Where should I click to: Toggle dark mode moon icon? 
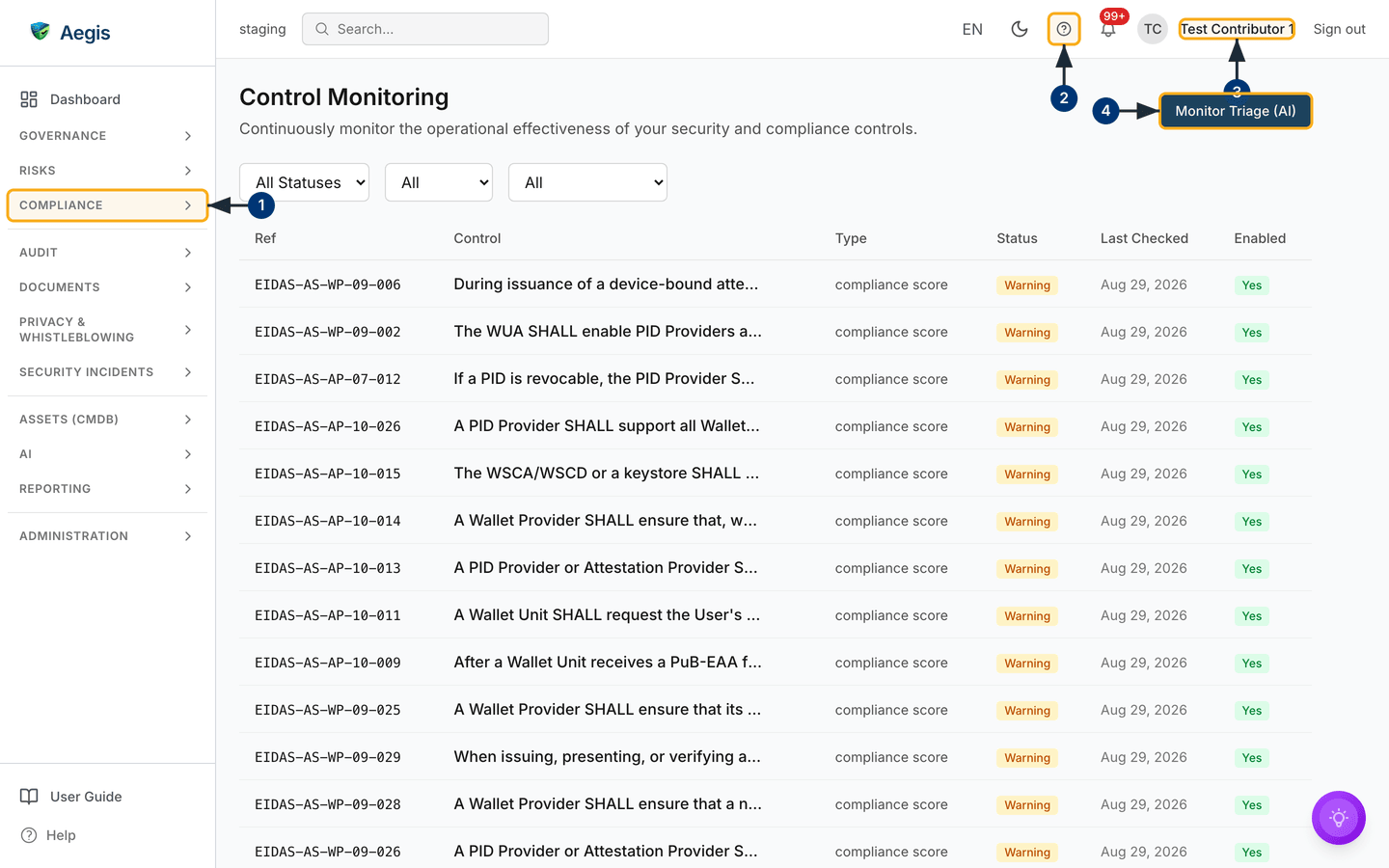pyautogui.click(x=1020, y=29)
